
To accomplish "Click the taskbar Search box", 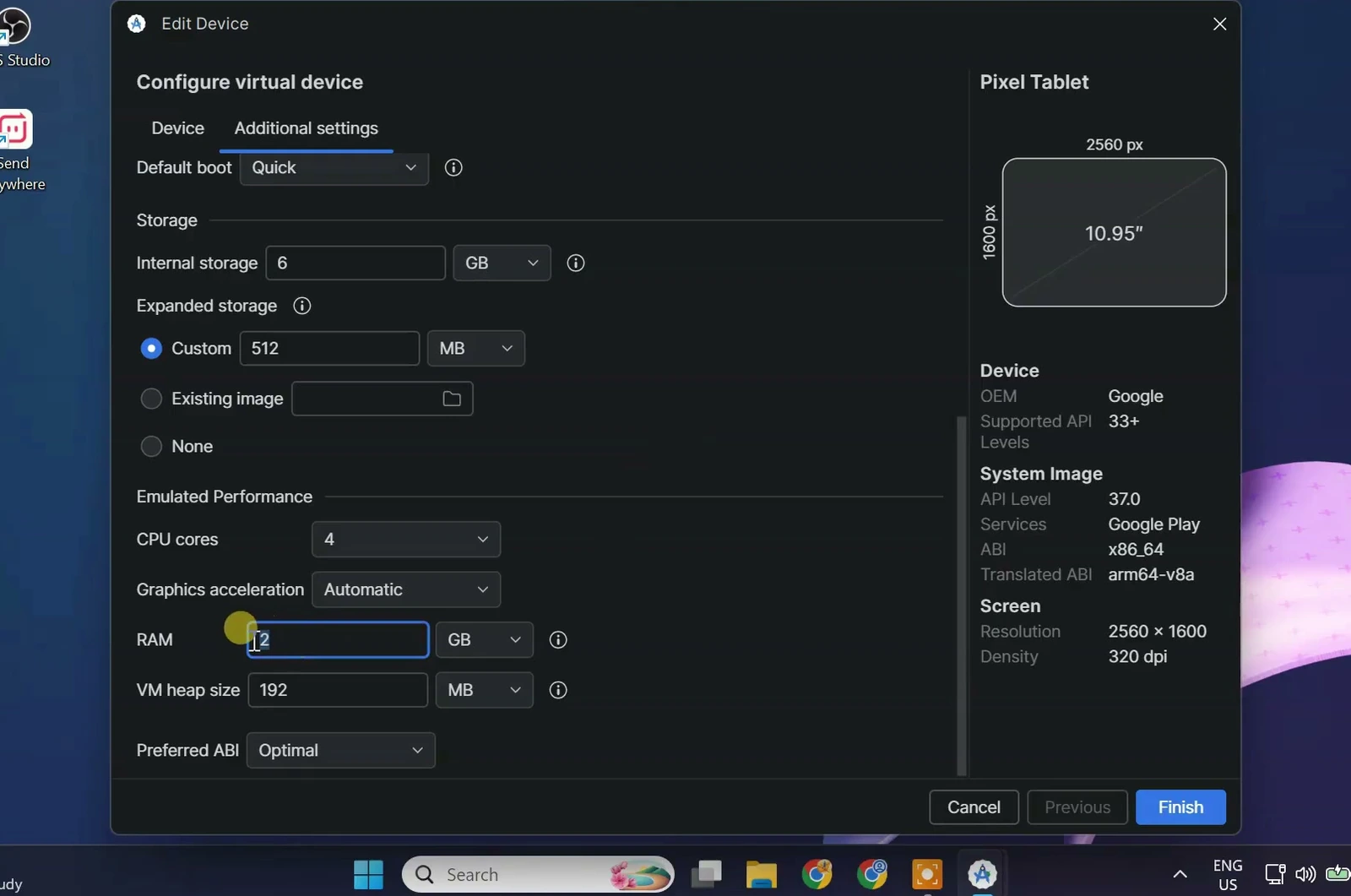I will [538, 874].
